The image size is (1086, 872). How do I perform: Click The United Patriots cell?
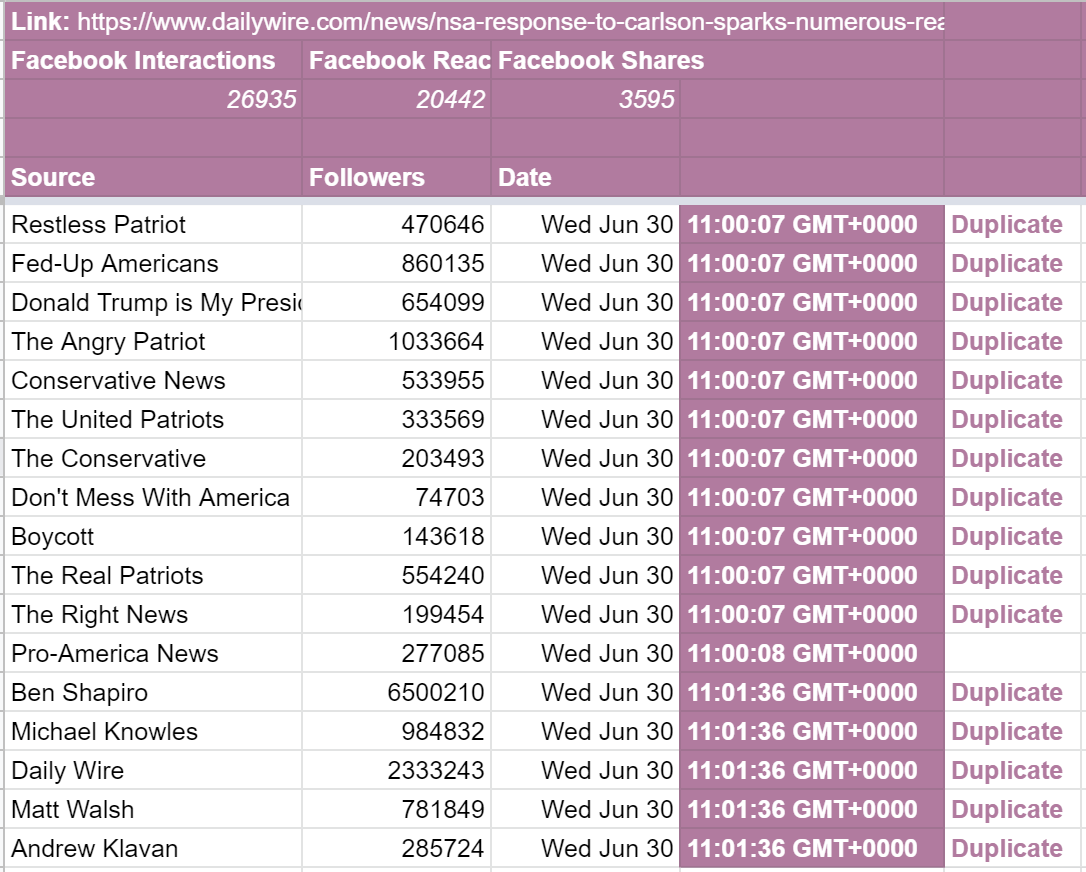tap(153, 420)
